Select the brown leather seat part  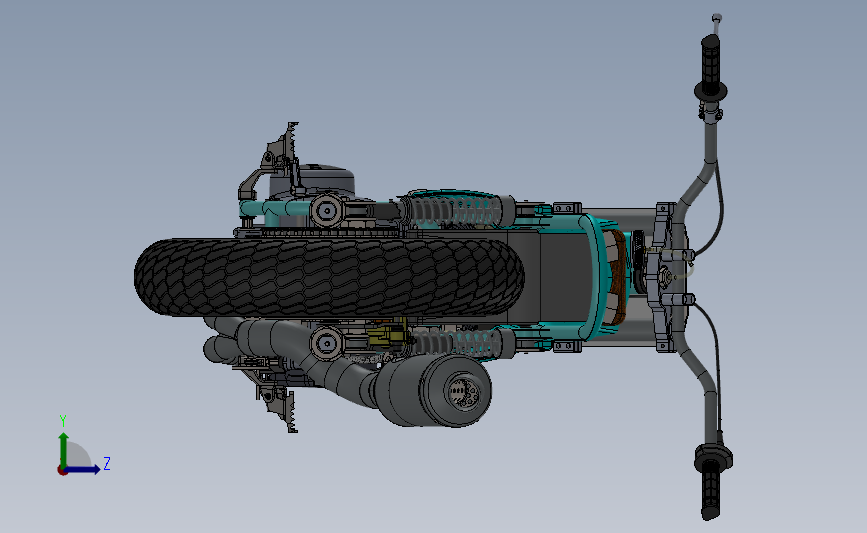(618, 277)
